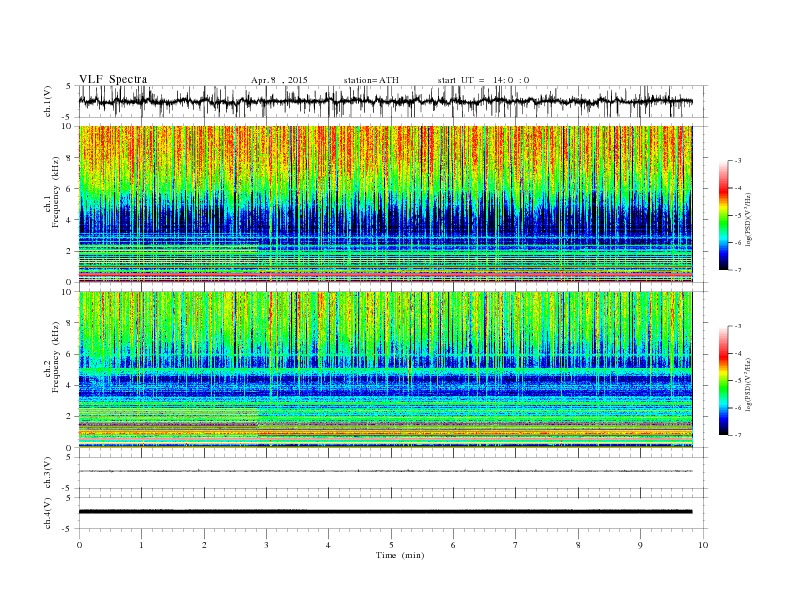This screenshot has width=792, height=612.
Task: Click inside the ch.1 frequency spectrogram
Action: coord(386,204)
